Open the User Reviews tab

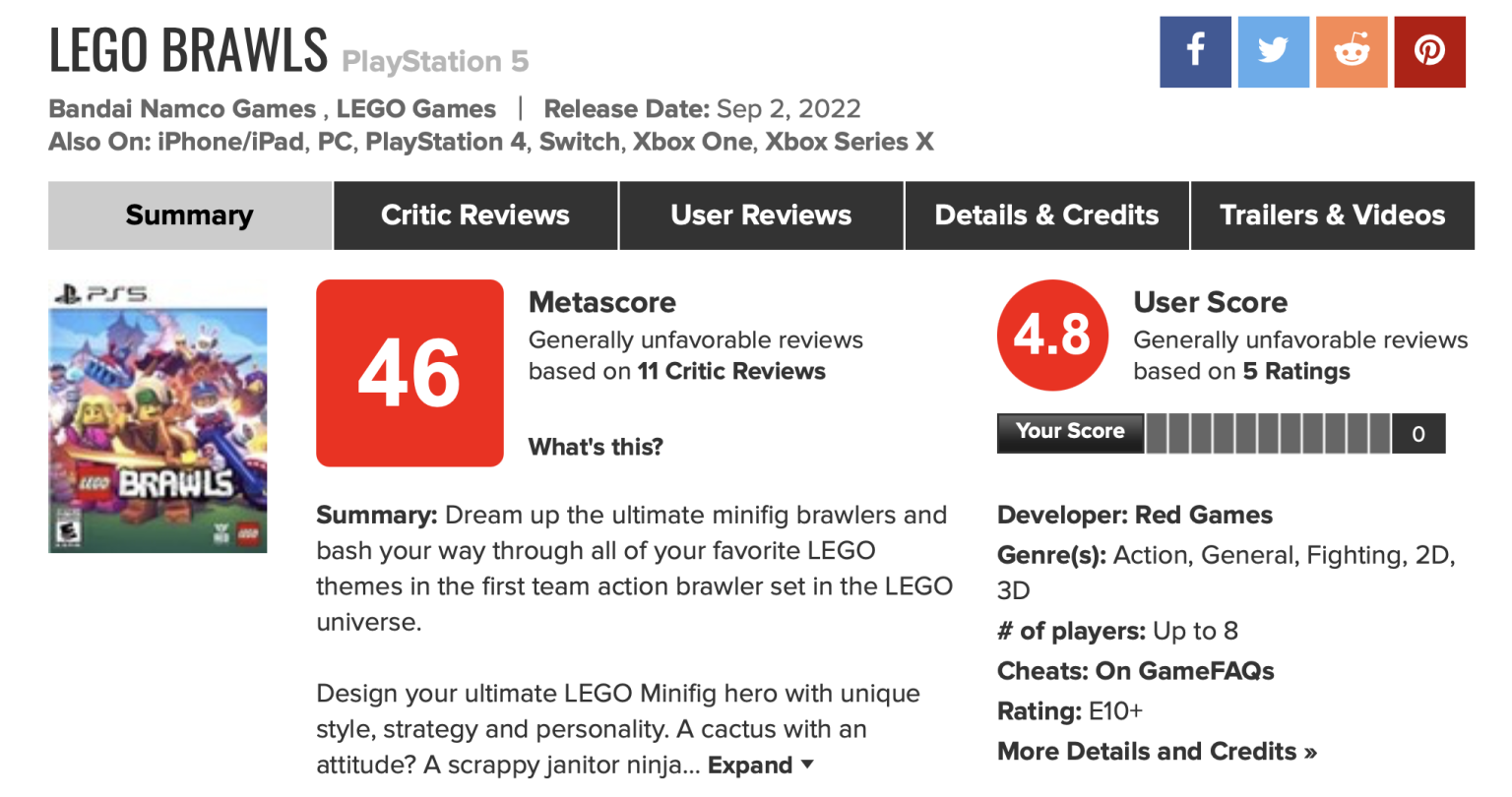click(x=760, y=215)
